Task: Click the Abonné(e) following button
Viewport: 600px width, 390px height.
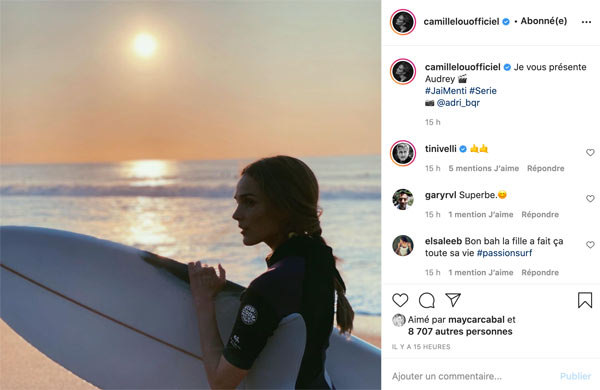Action: [x=543, y=21]
